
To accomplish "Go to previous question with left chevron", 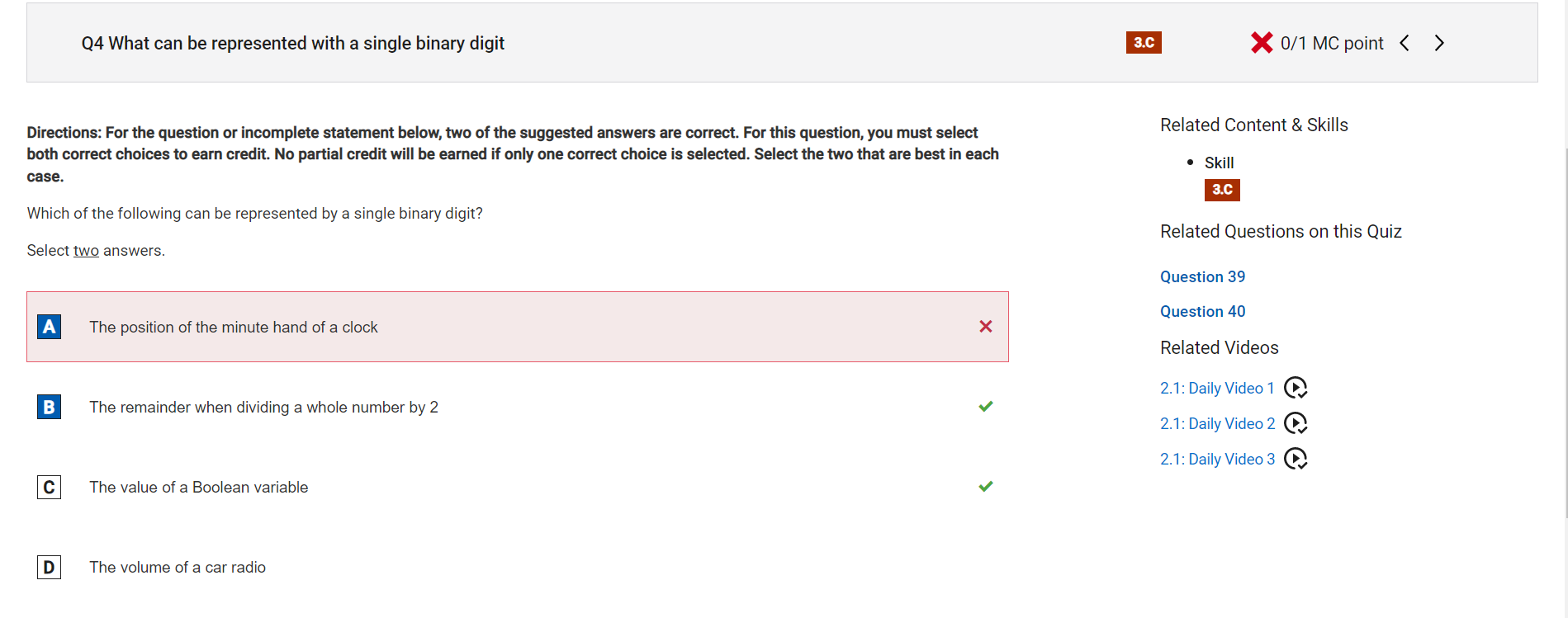I will coord(1405,43).
